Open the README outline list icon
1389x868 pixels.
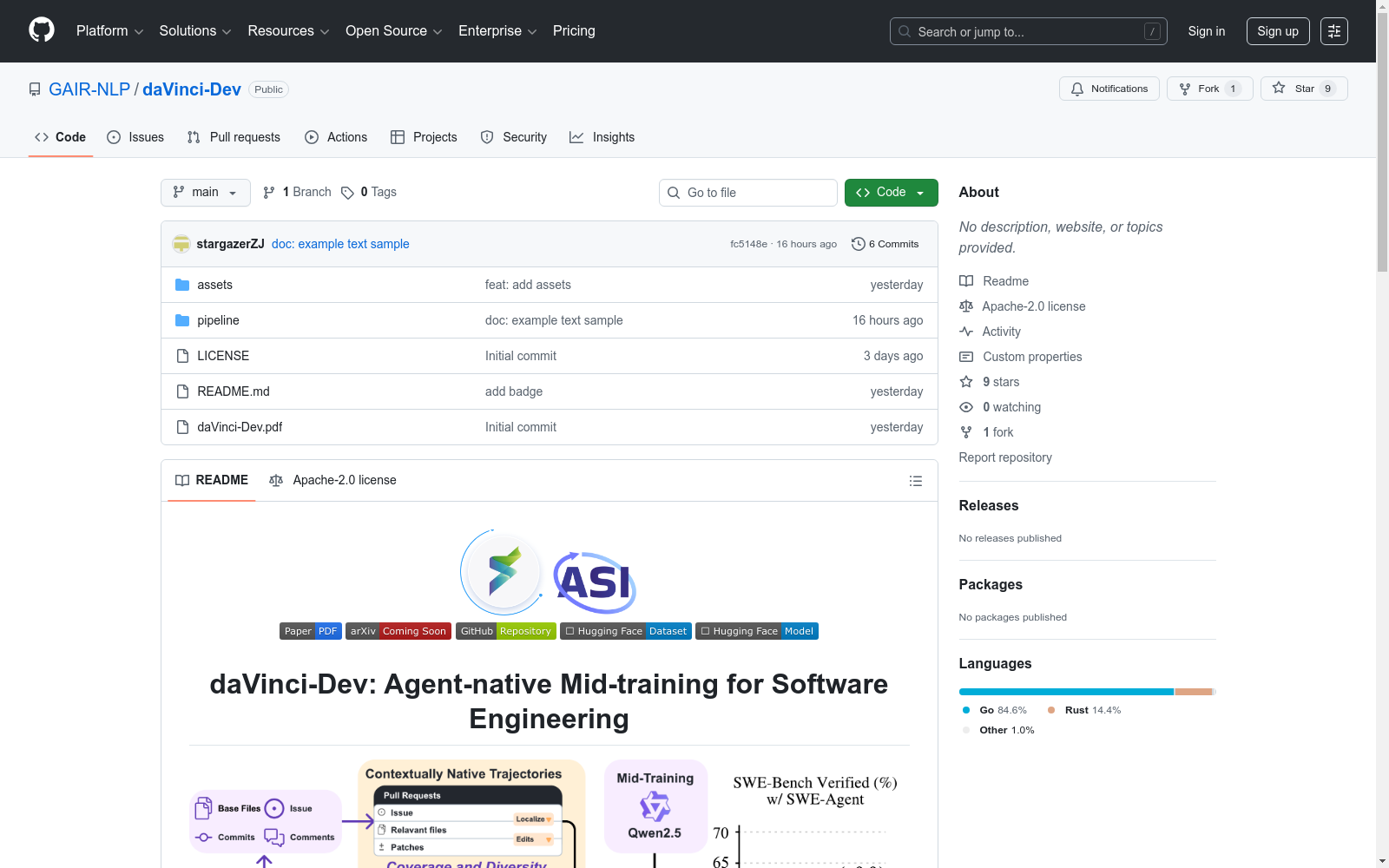[x=916, y=481]
